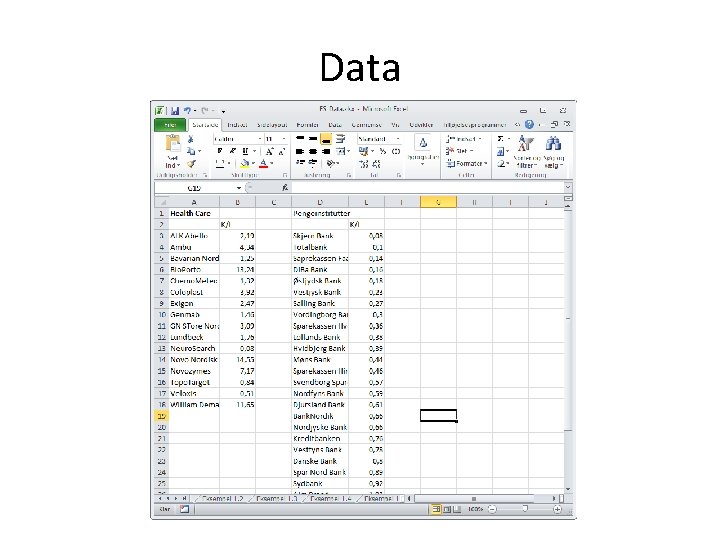Viewport: 720px width, 540px height.
Task: Click the accounting currency format icon
Action: point(363,151)
